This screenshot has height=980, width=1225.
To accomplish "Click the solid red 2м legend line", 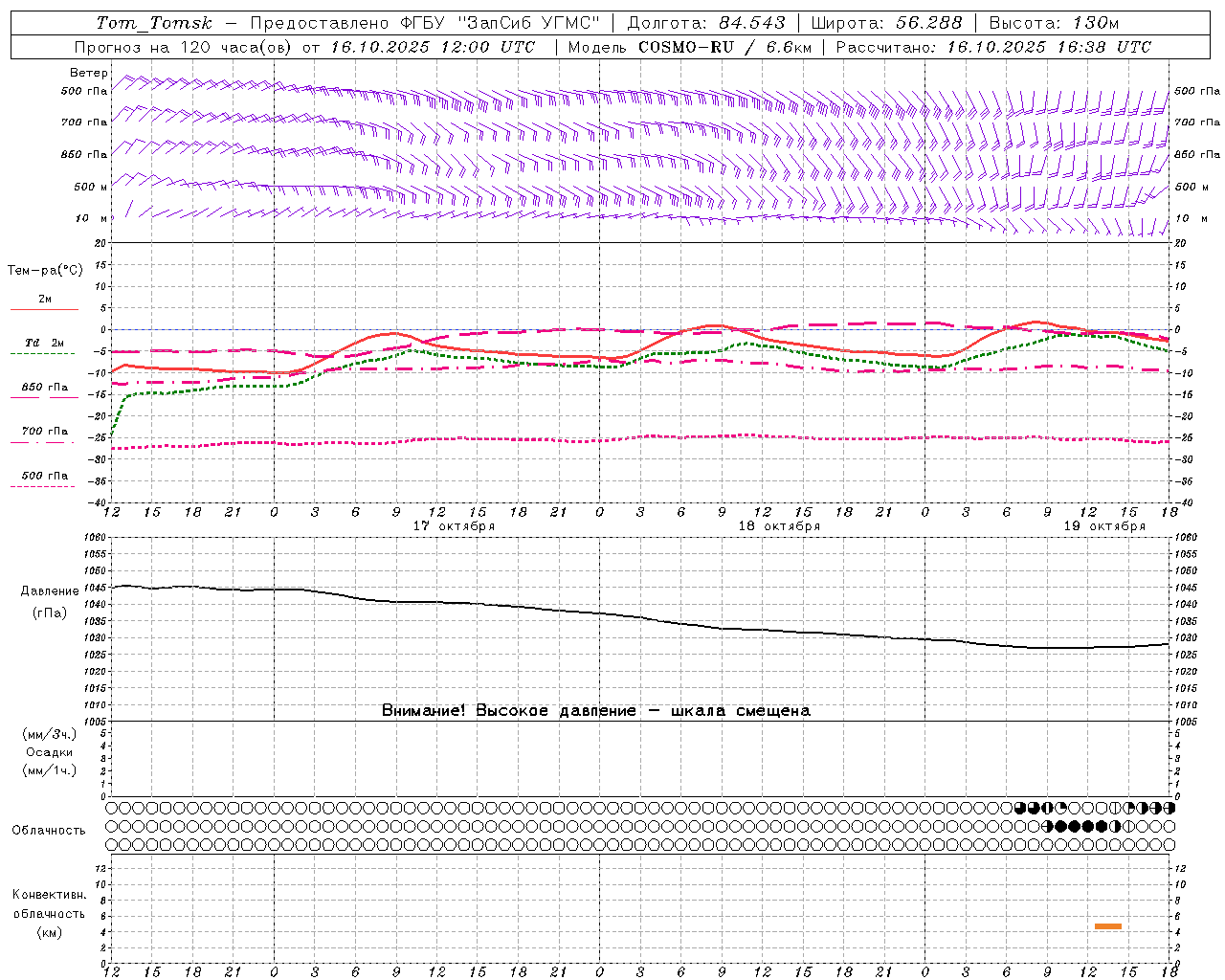I will [44, 309].
